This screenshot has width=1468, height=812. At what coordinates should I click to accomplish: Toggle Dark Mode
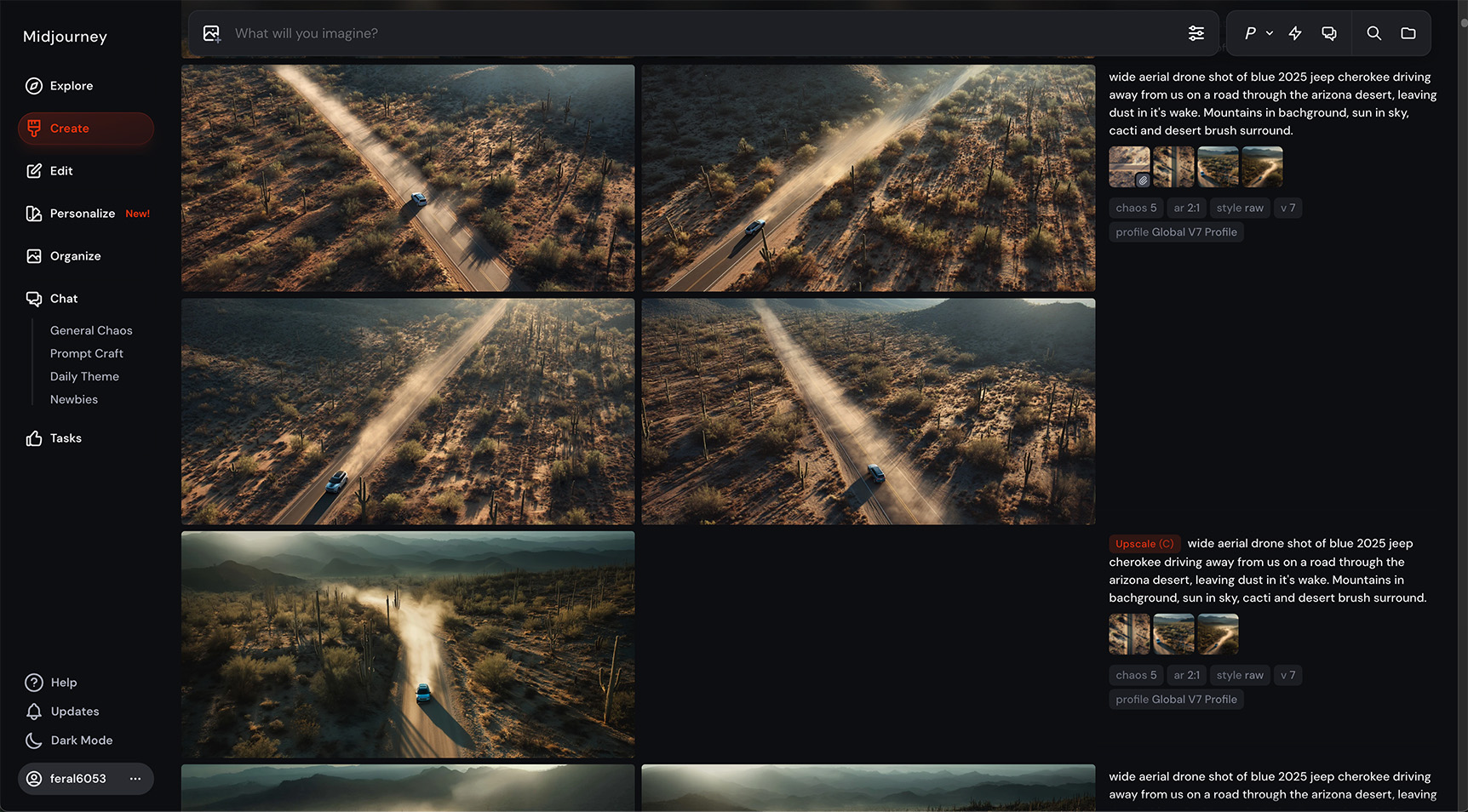(x=81, y=741)
